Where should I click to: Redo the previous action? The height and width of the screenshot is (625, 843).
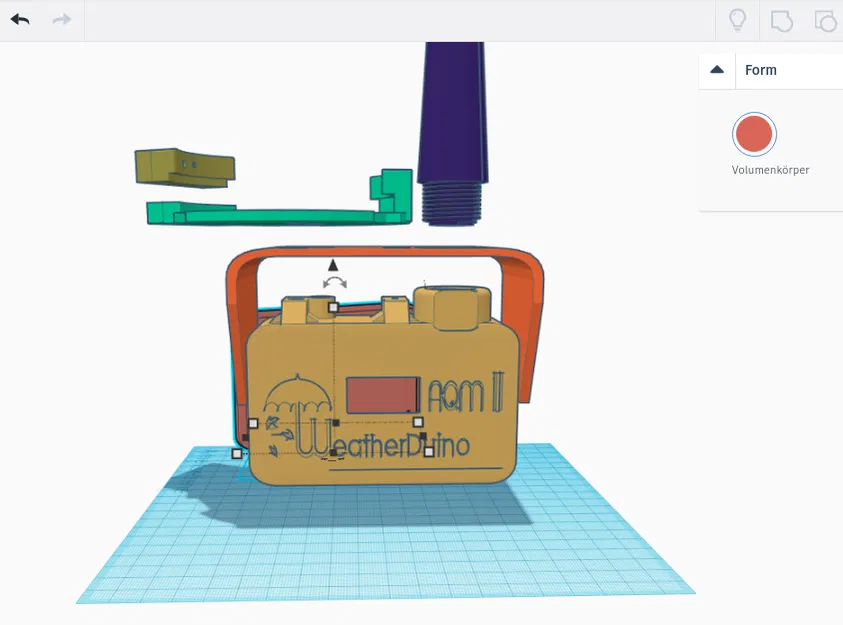(60, 18)
